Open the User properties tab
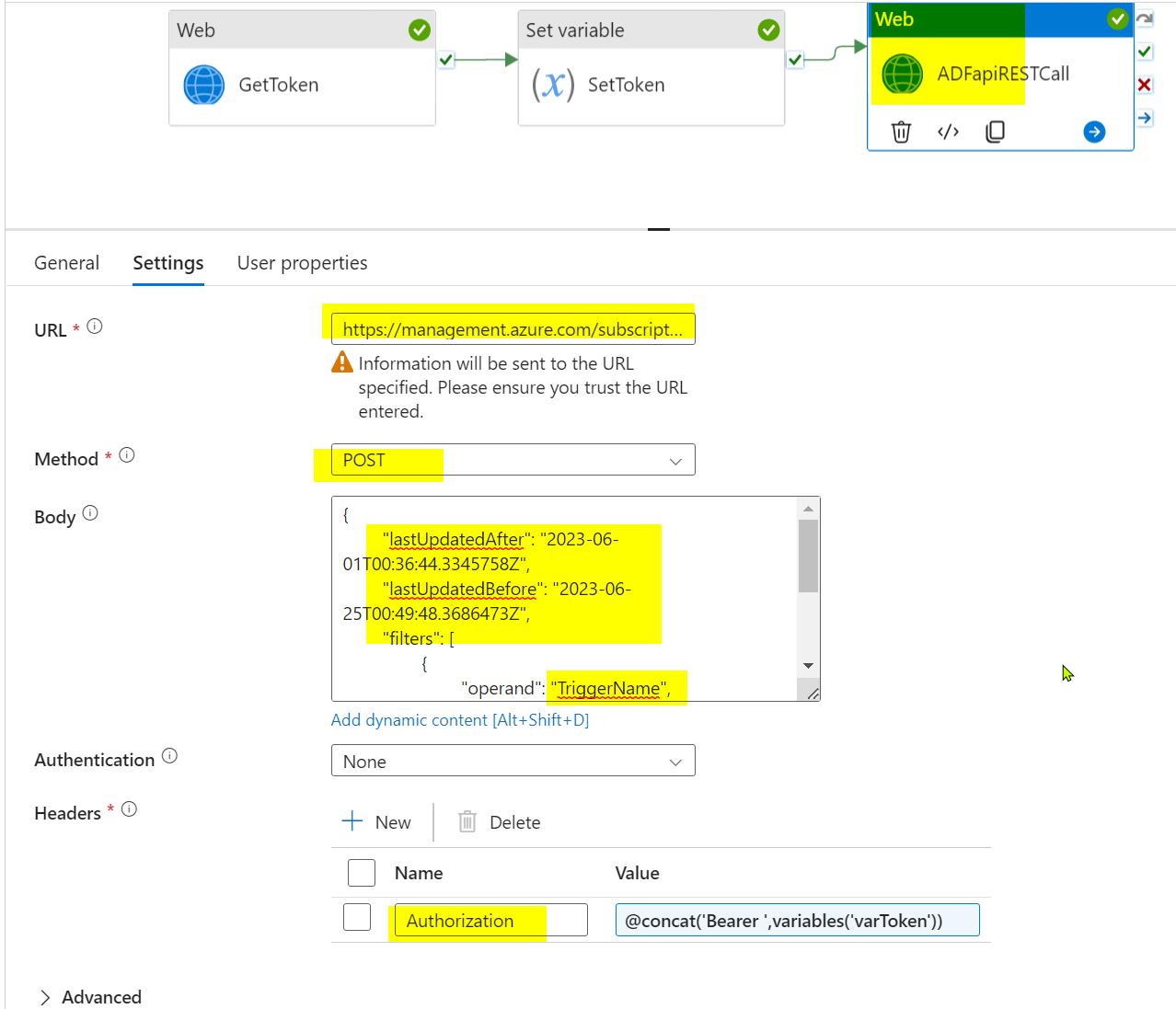 [x=302, y=263]
